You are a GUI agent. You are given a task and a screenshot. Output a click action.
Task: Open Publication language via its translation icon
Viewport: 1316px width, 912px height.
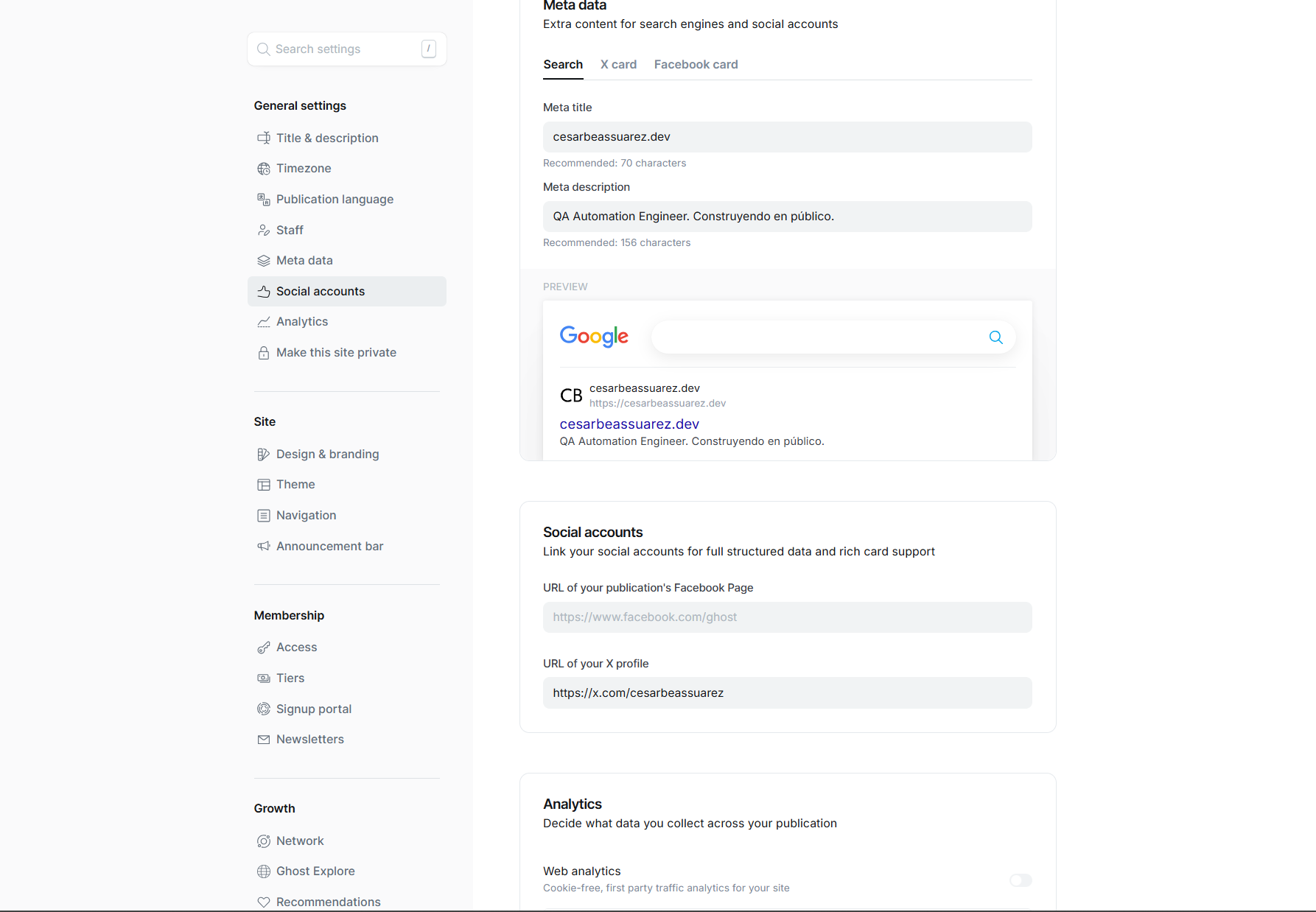tap(264, 199)
